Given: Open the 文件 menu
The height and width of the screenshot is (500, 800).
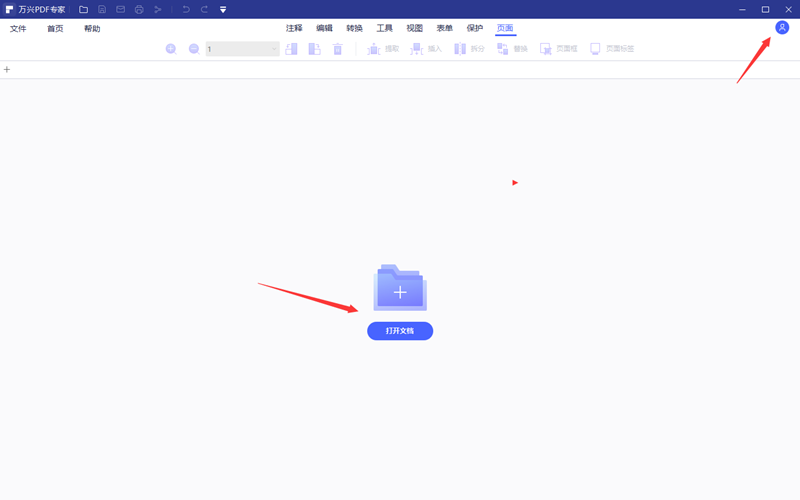Looking at the screenshot, I should (18, 29).
